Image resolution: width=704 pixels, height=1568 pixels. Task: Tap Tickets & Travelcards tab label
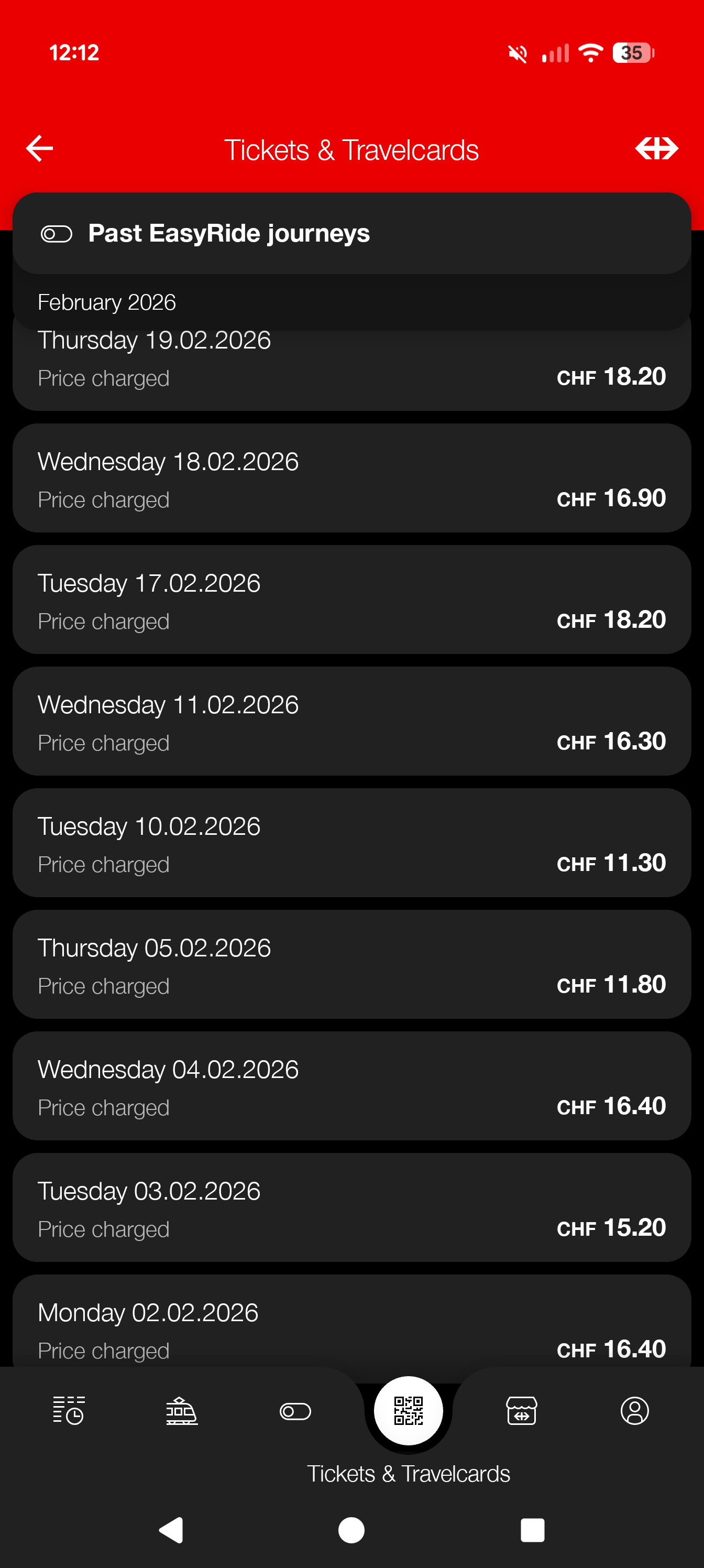[408, 1474]
